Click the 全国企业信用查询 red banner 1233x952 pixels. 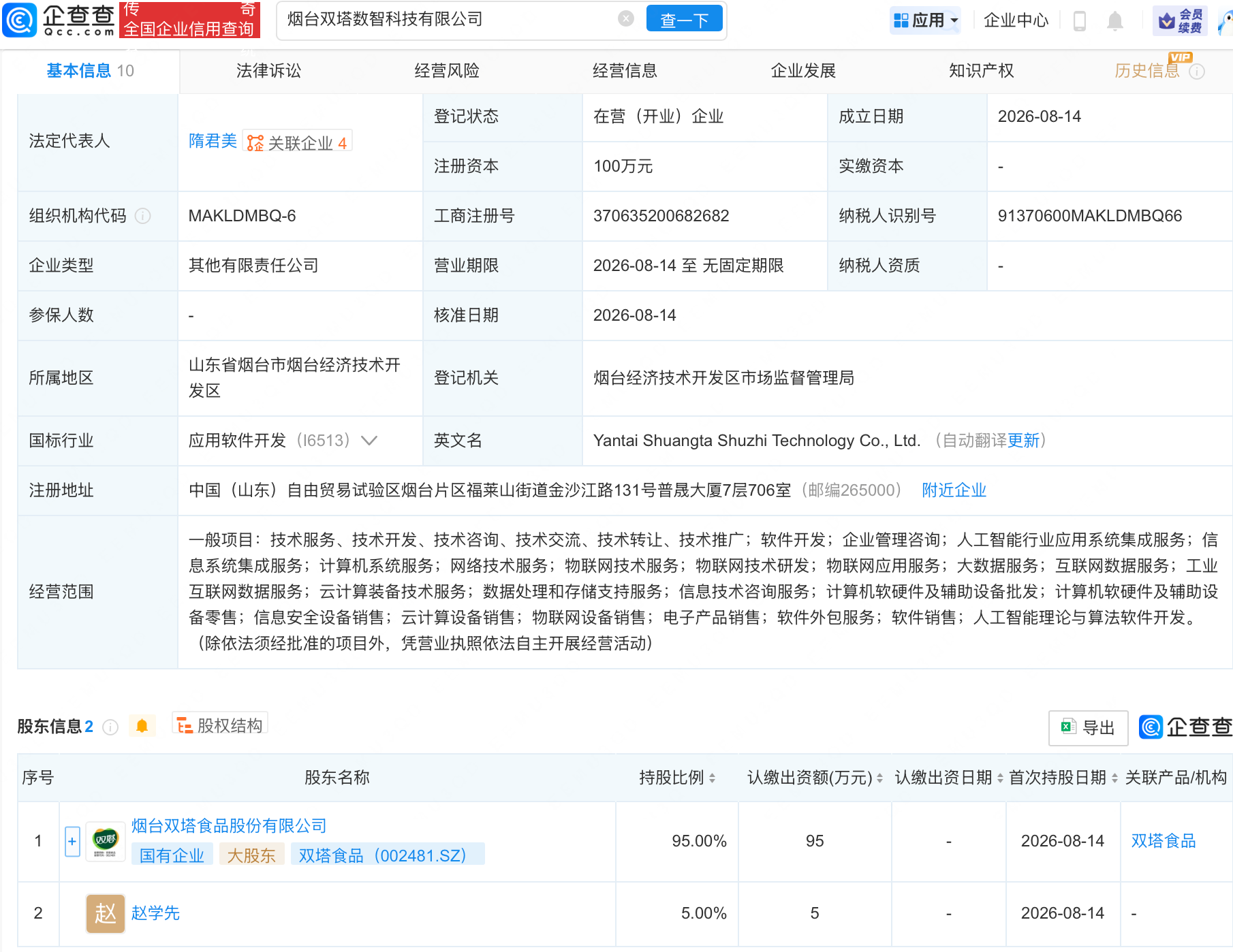189,20
